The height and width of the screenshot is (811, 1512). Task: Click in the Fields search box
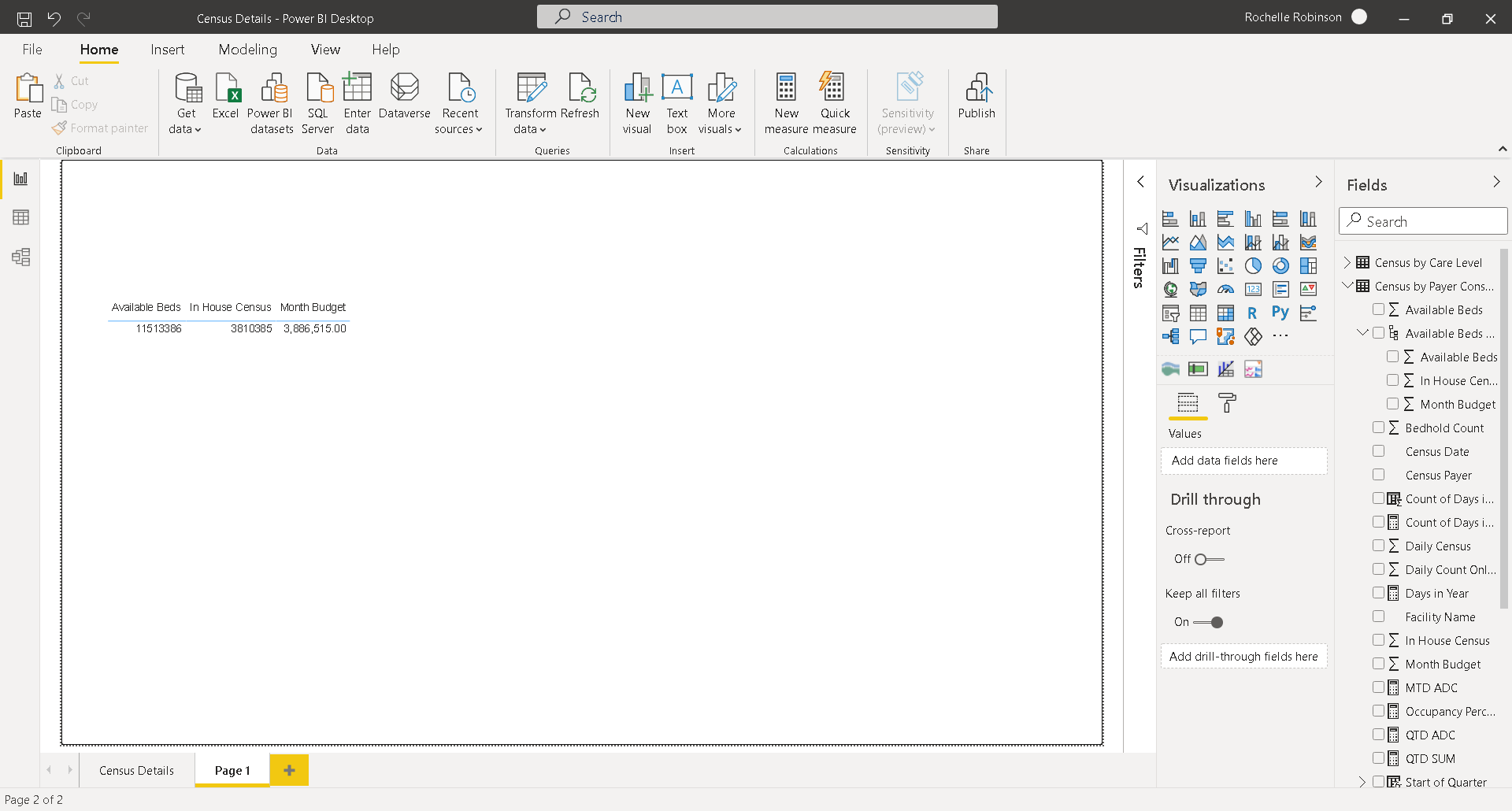[1423, 221]
